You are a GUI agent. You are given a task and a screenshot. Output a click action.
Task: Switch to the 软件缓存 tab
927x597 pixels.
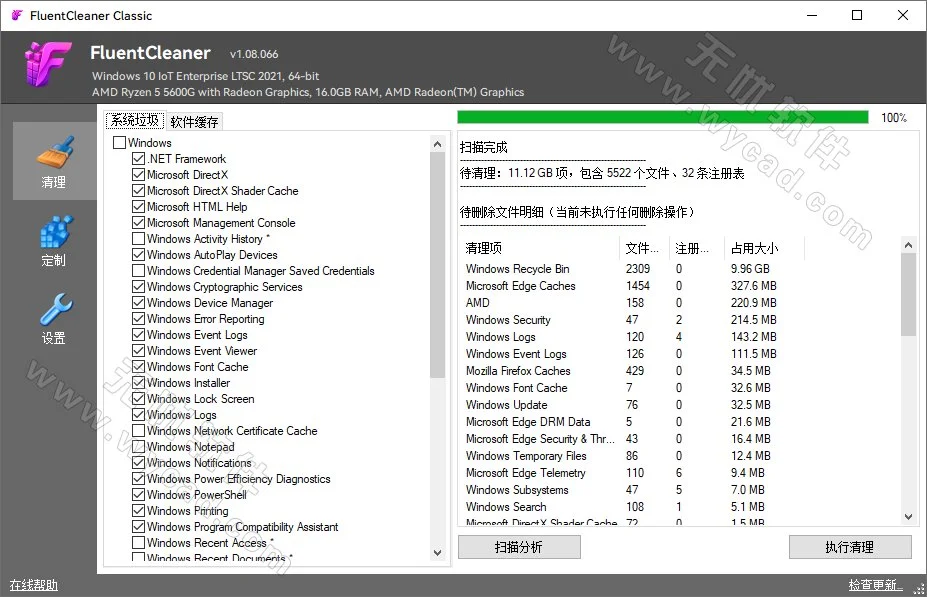(194, 122)
